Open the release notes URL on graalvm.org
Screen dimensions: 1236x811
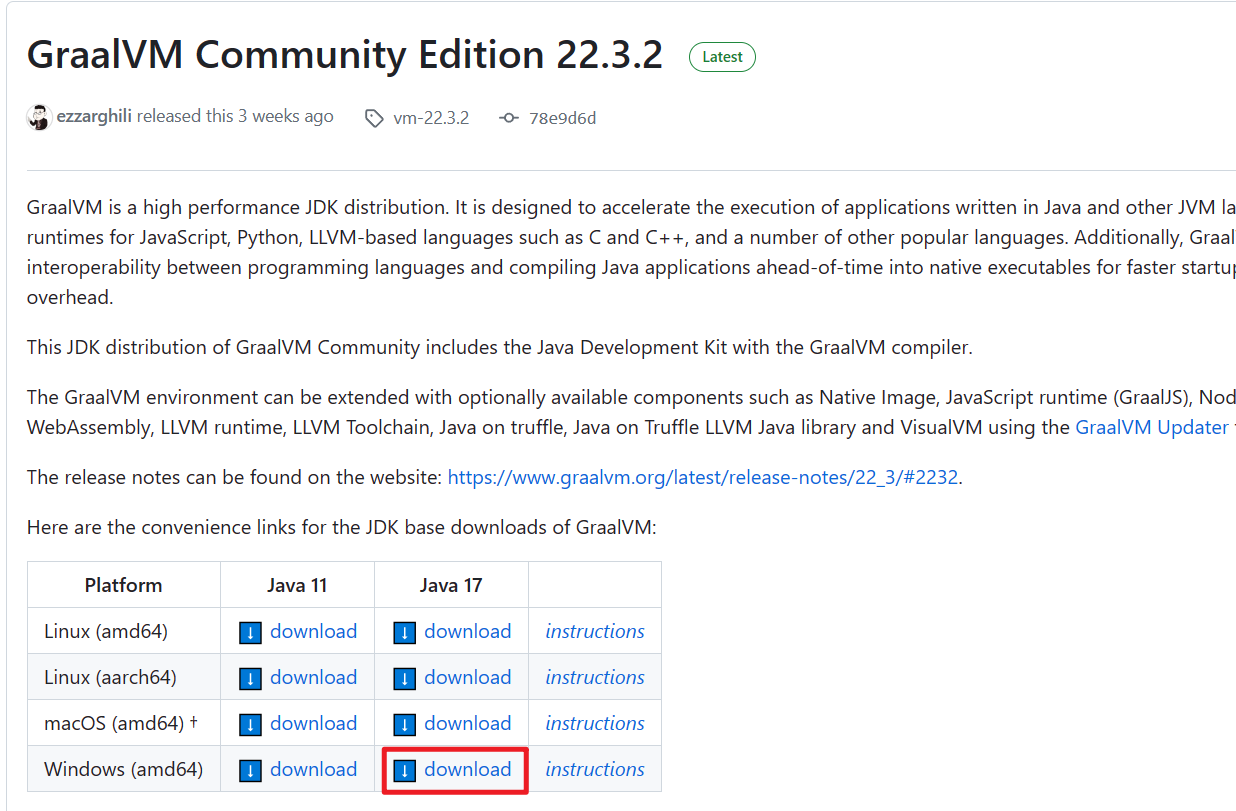[x=704, y=477]
